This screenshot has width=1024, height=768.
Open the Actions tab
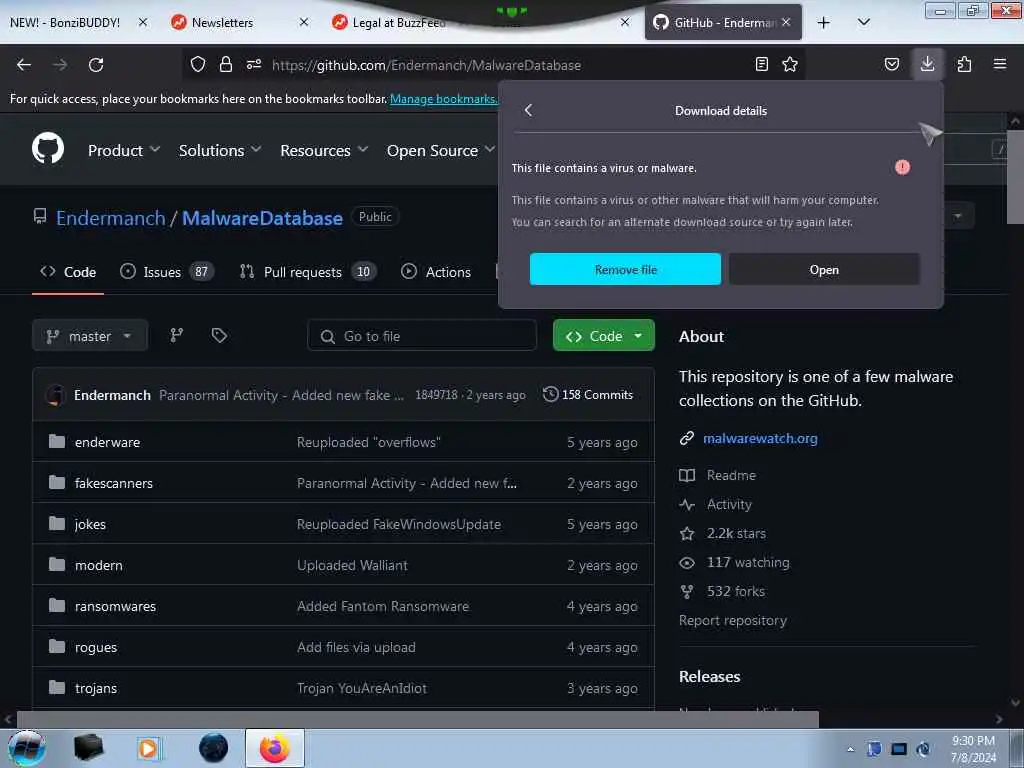click(x=436, y=272)
